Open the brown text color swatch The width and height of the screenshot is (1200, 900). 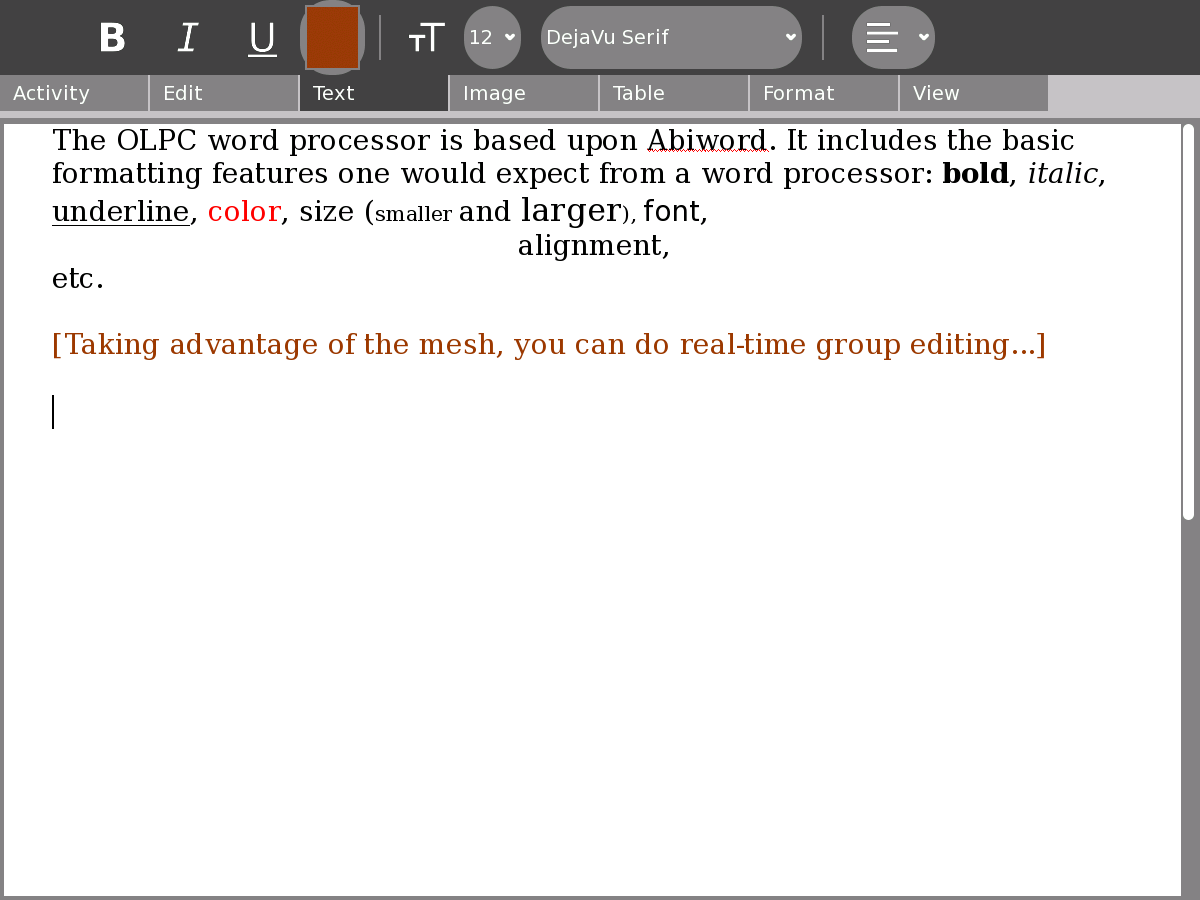[x=332, y=38]
